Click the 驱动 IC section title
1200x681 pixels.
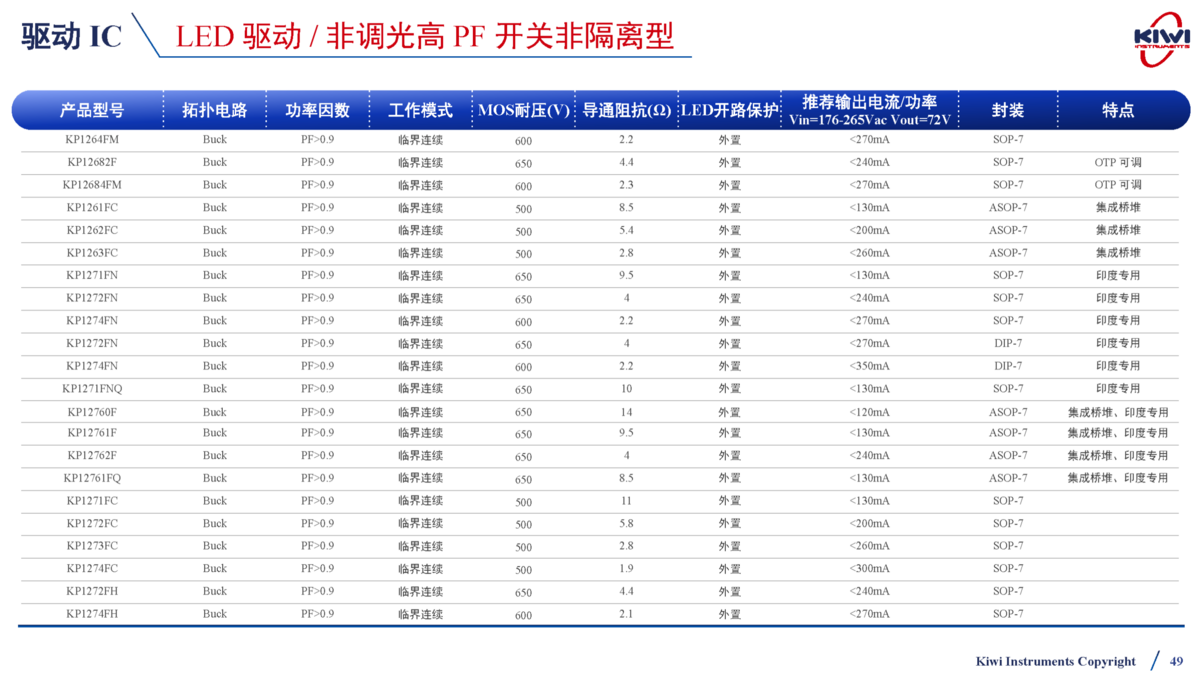[x=72, y=36]
